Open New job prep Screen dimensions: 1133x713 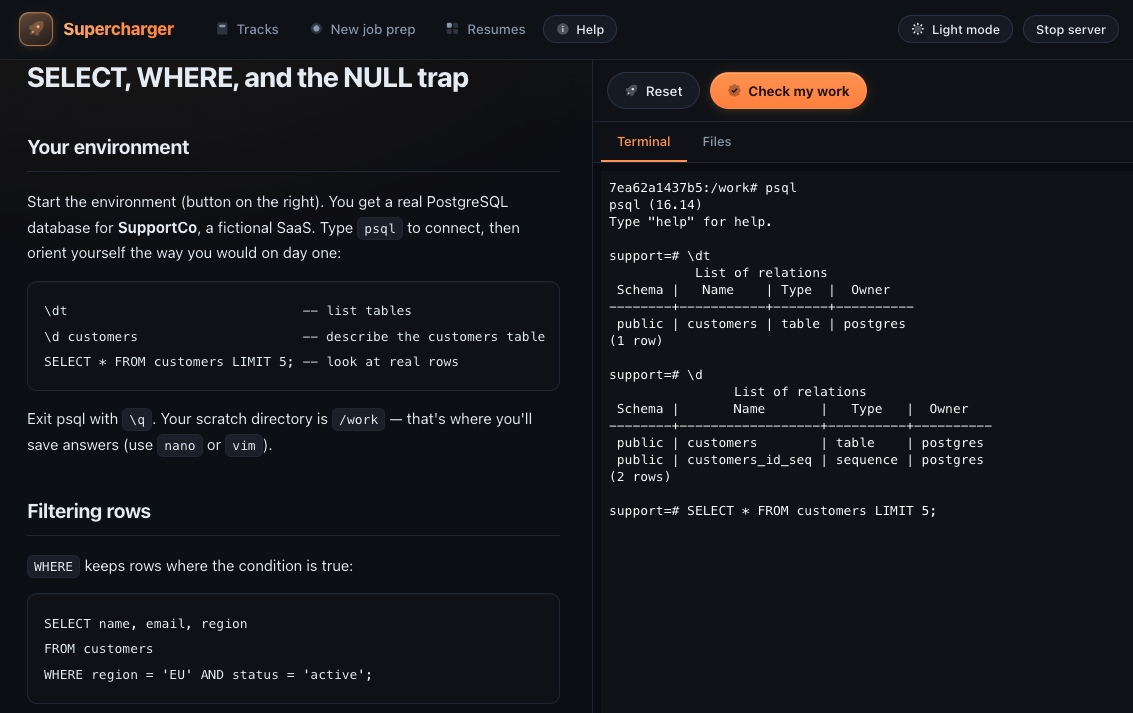pos(363,29)
